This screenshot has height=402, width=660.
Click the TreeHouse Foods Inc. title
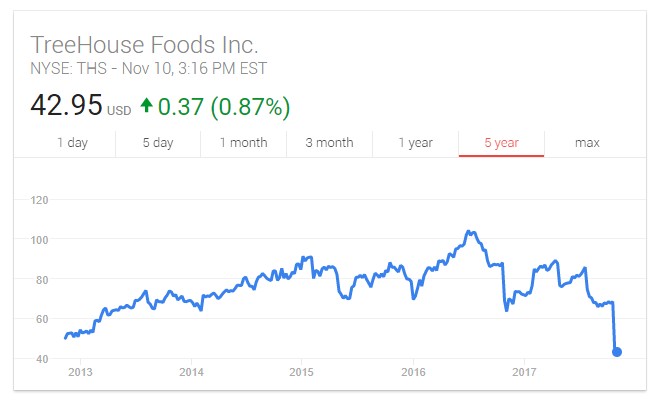click(144, 45)
